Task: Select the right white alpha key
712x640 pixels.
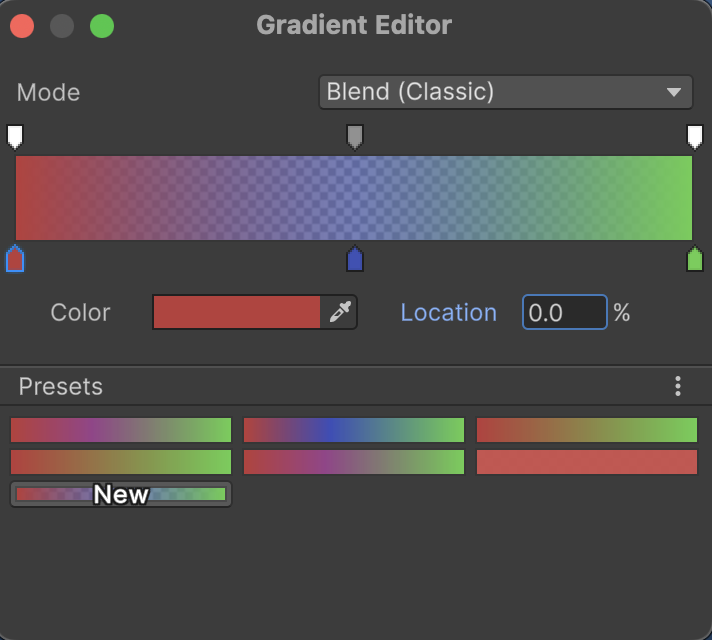Action: pos(694,136)
